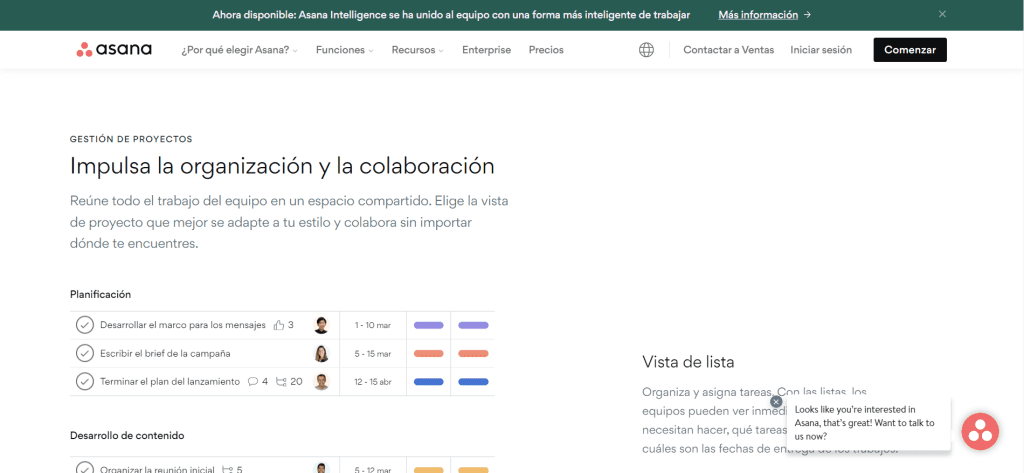Click the comments icon in the Terminar el plan row
This screenshot has width=1024, height=473.
(x=253, y=382)
